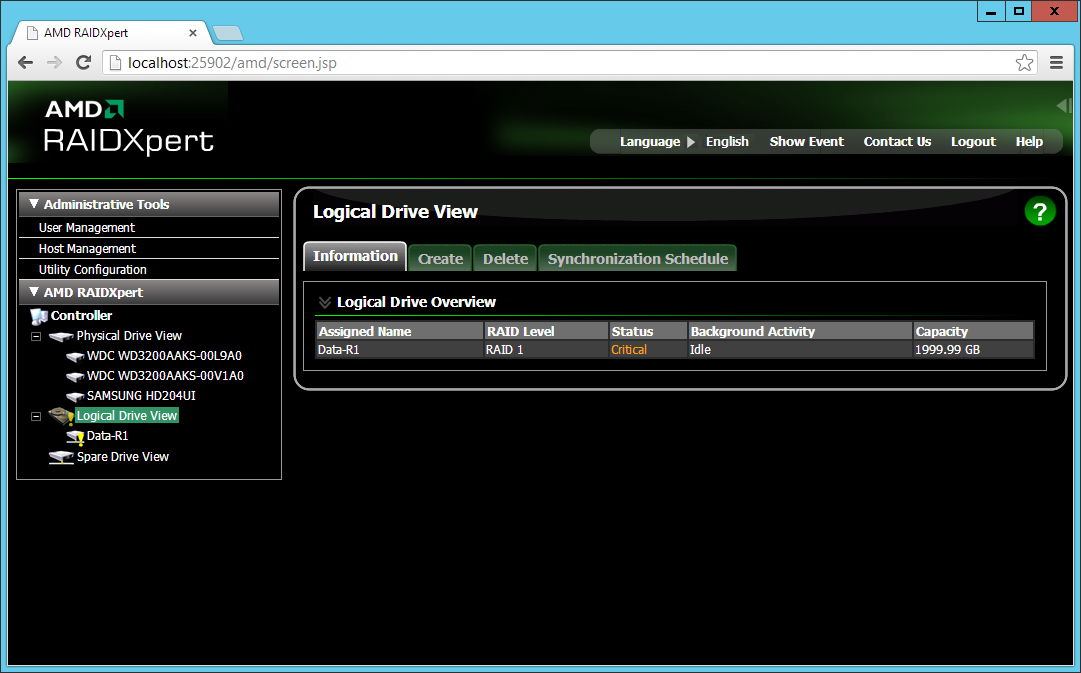This screenshot has width=1081, height=673.
Task: Click the Physical Drive View drive icon
Action: click(x=61, y=336)
